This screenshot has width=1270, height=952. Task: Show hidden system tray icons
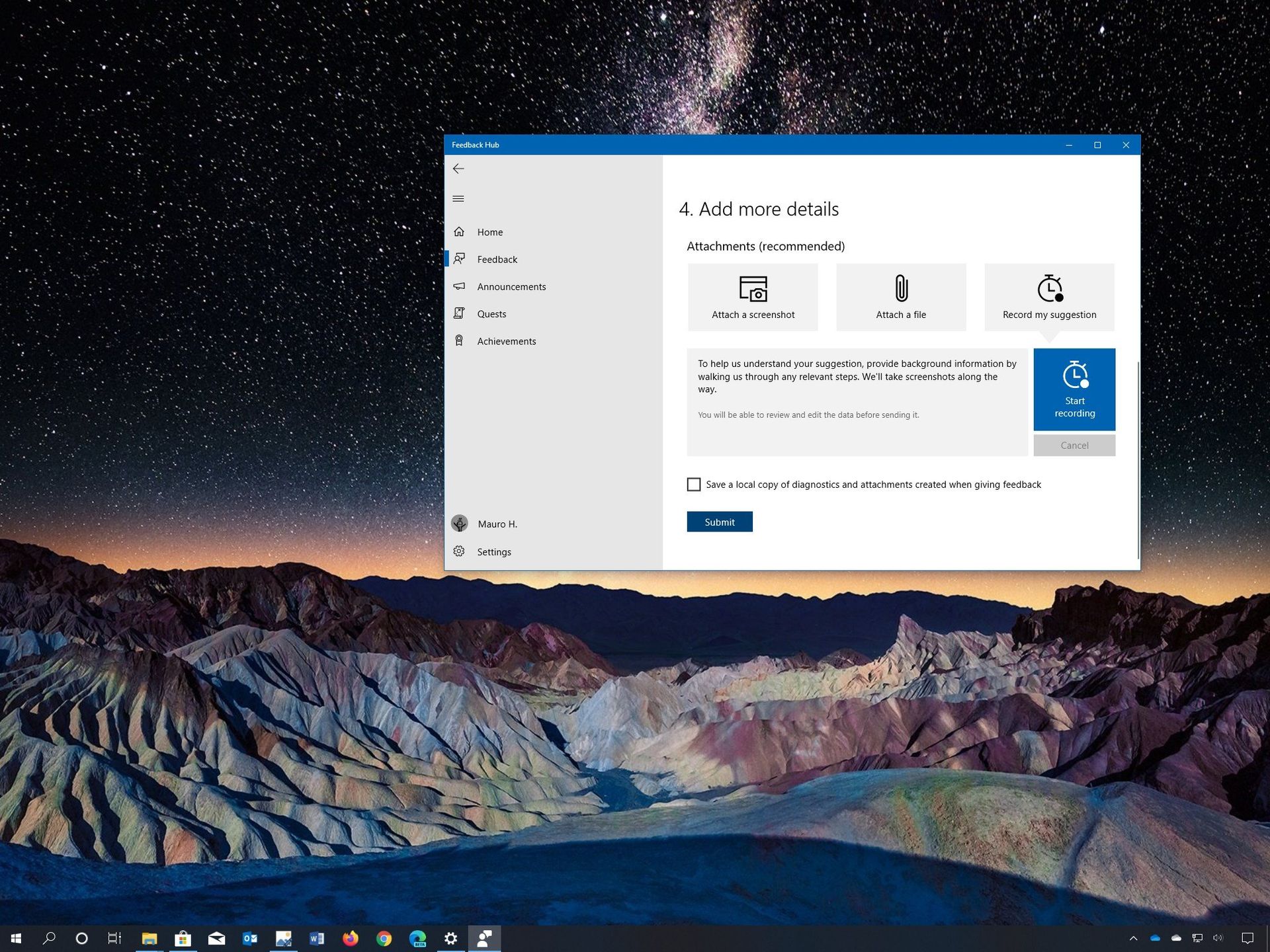[x=1132, y=938]
